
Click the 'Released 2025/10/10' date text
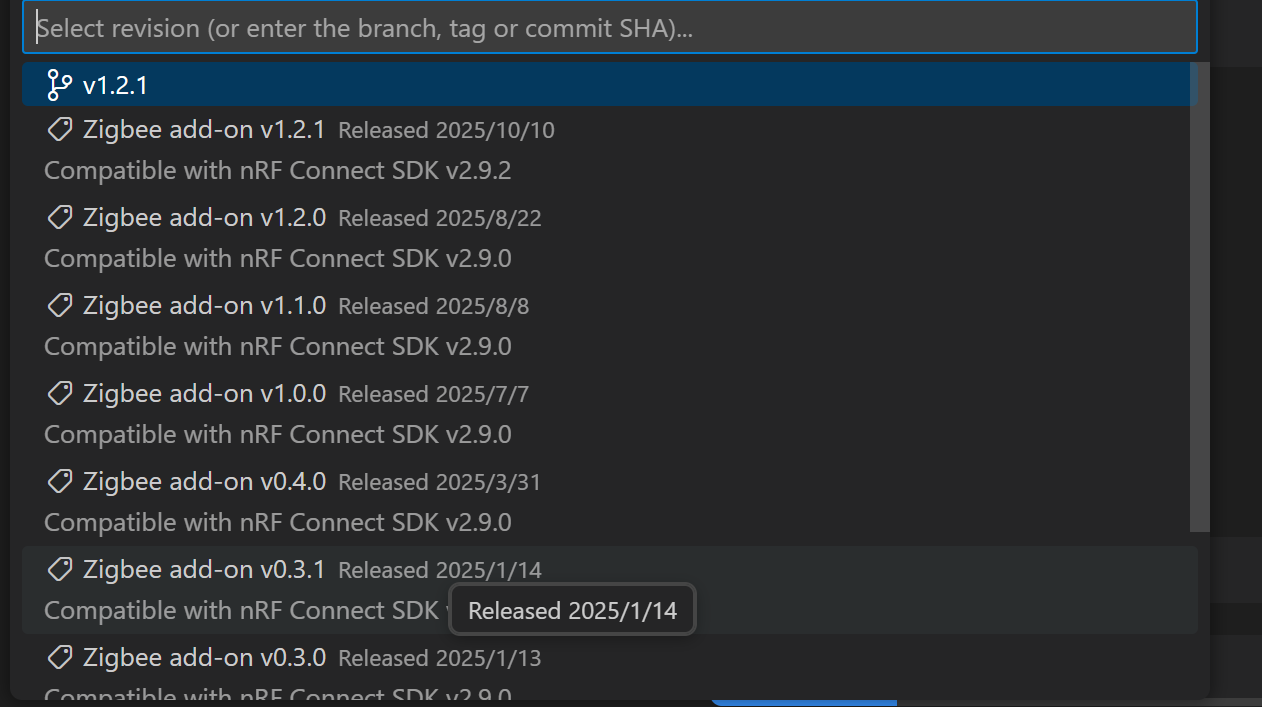point(446,131)
